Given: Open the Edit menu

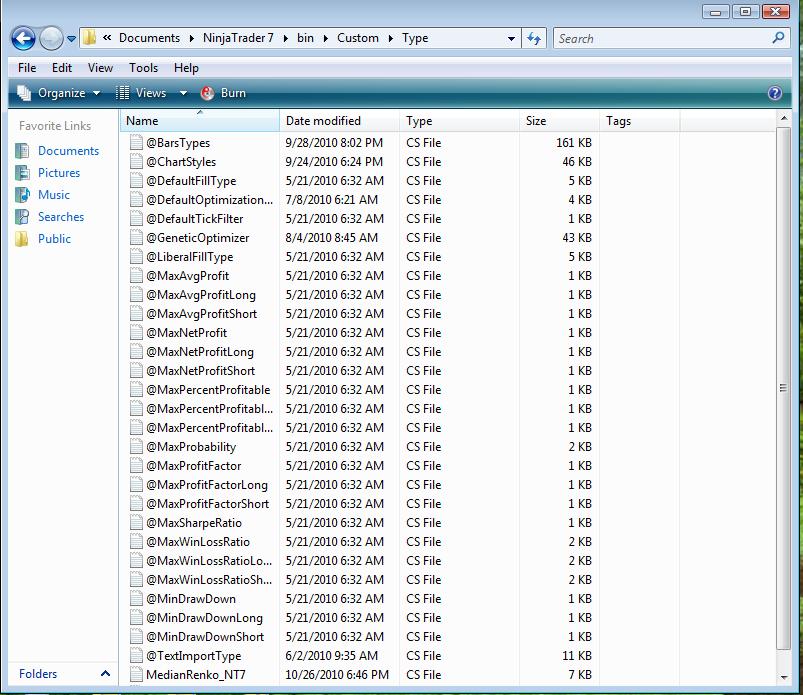Looking at the screenshot, I should tap(61, 68).
